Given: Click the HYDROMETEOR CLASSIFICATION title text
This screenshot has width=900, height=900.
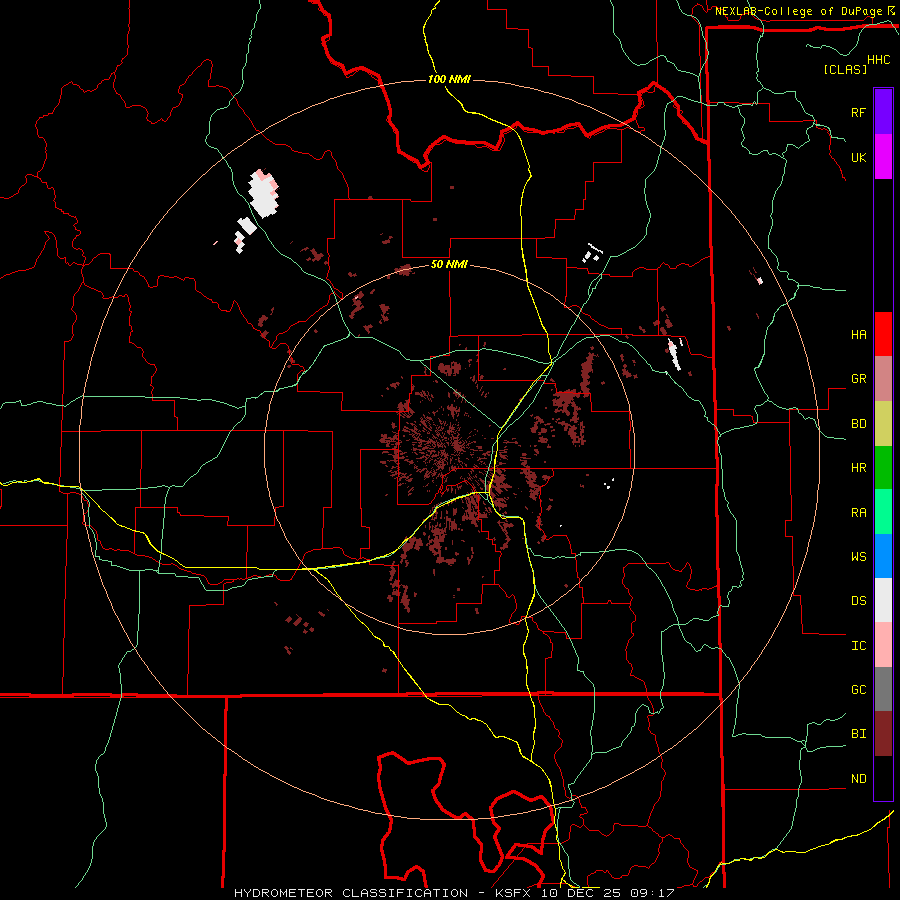Looking at the screenshot, I should pyautogui.click(x=351, y=893).
